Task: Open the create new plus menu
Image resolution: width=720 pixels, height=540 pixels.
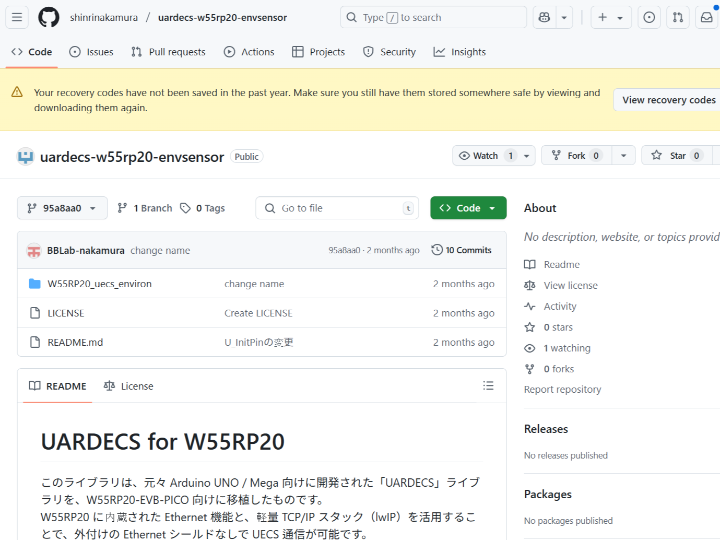Action: [611, 17]
